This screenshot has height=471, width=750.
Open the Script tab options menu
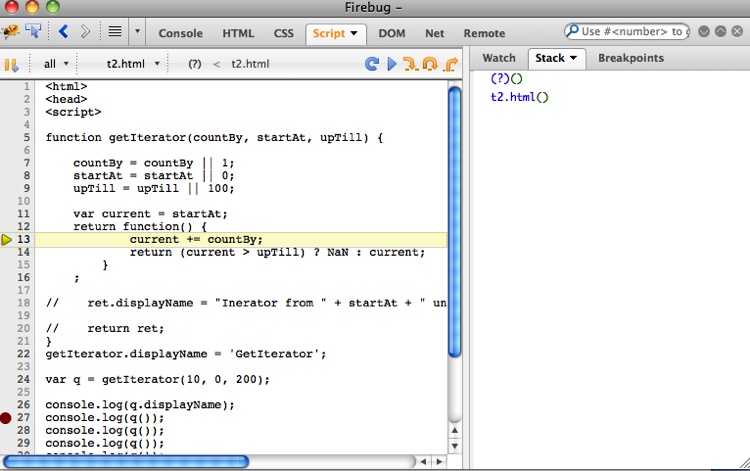(354, 33)
